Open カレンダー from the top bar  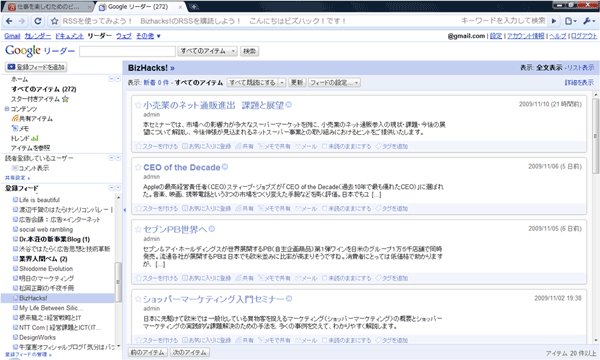(x=38, y=36)
